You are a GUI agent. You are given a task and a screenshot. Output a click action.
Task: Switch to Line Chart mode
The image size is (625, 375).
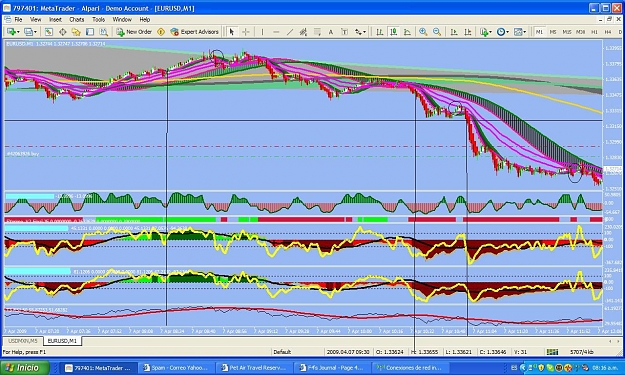[407, 32]
